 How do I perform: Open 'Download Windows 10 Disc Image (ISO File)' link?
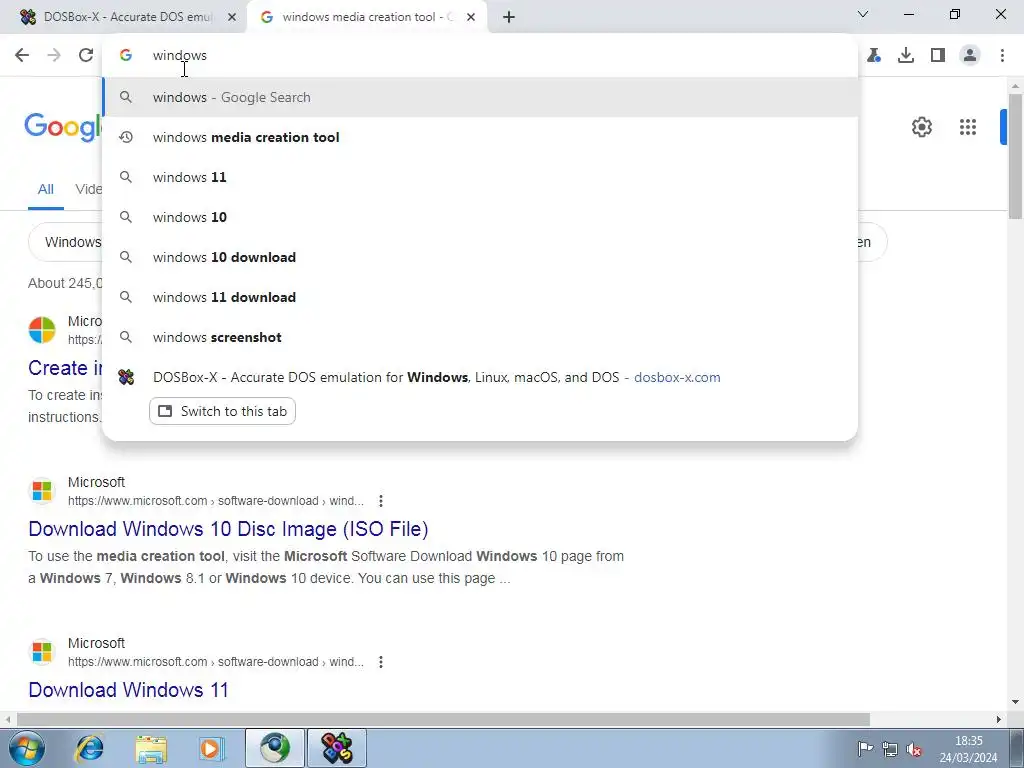229,529
